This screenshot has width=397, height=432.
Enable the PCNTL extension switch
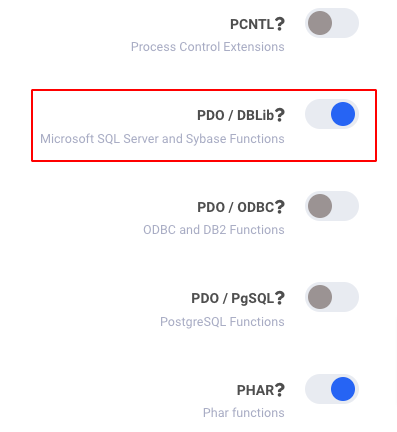click(x=332, y=23)
